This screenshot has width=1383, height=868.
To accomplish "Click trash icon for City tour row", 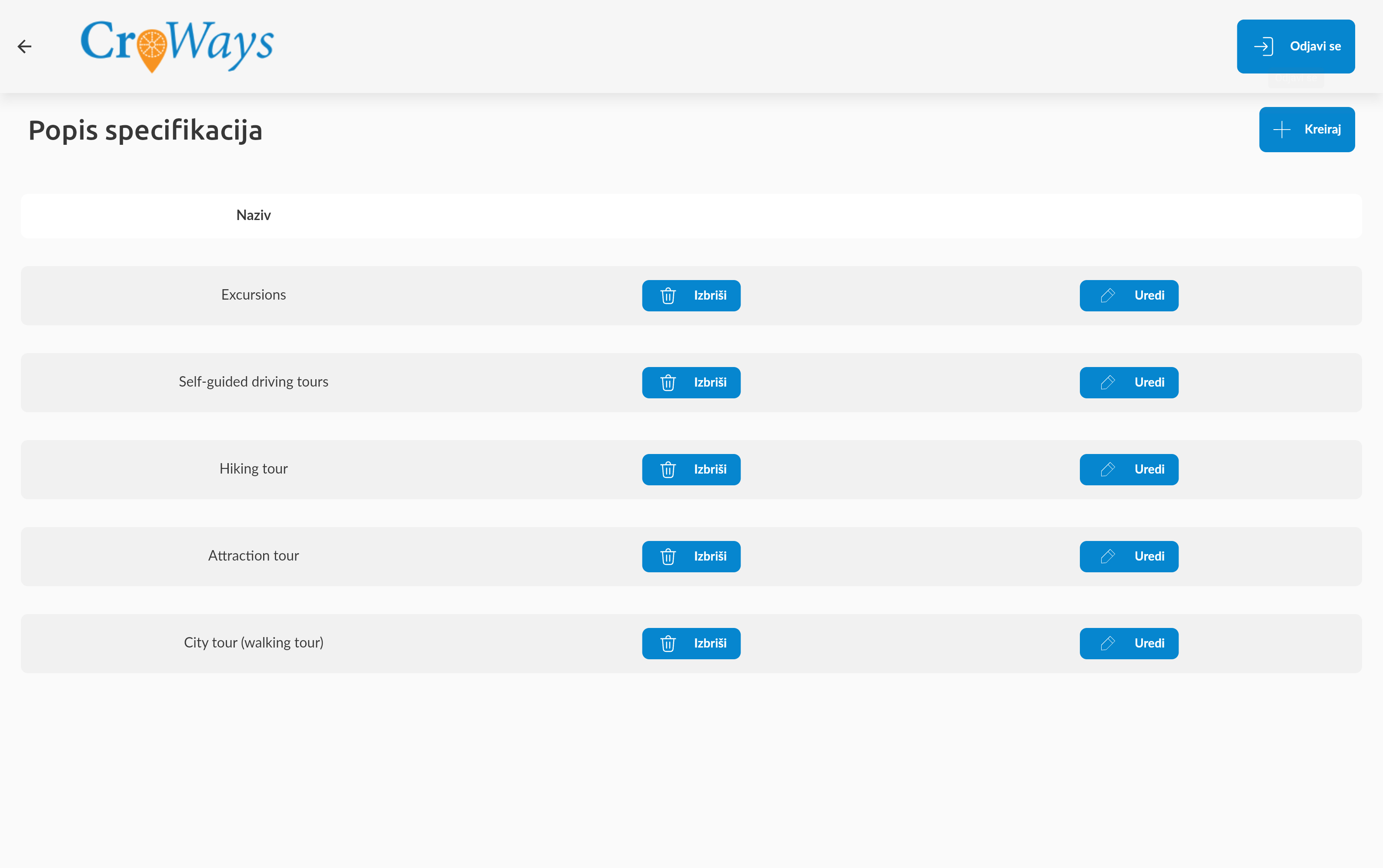I will [668, 644].
